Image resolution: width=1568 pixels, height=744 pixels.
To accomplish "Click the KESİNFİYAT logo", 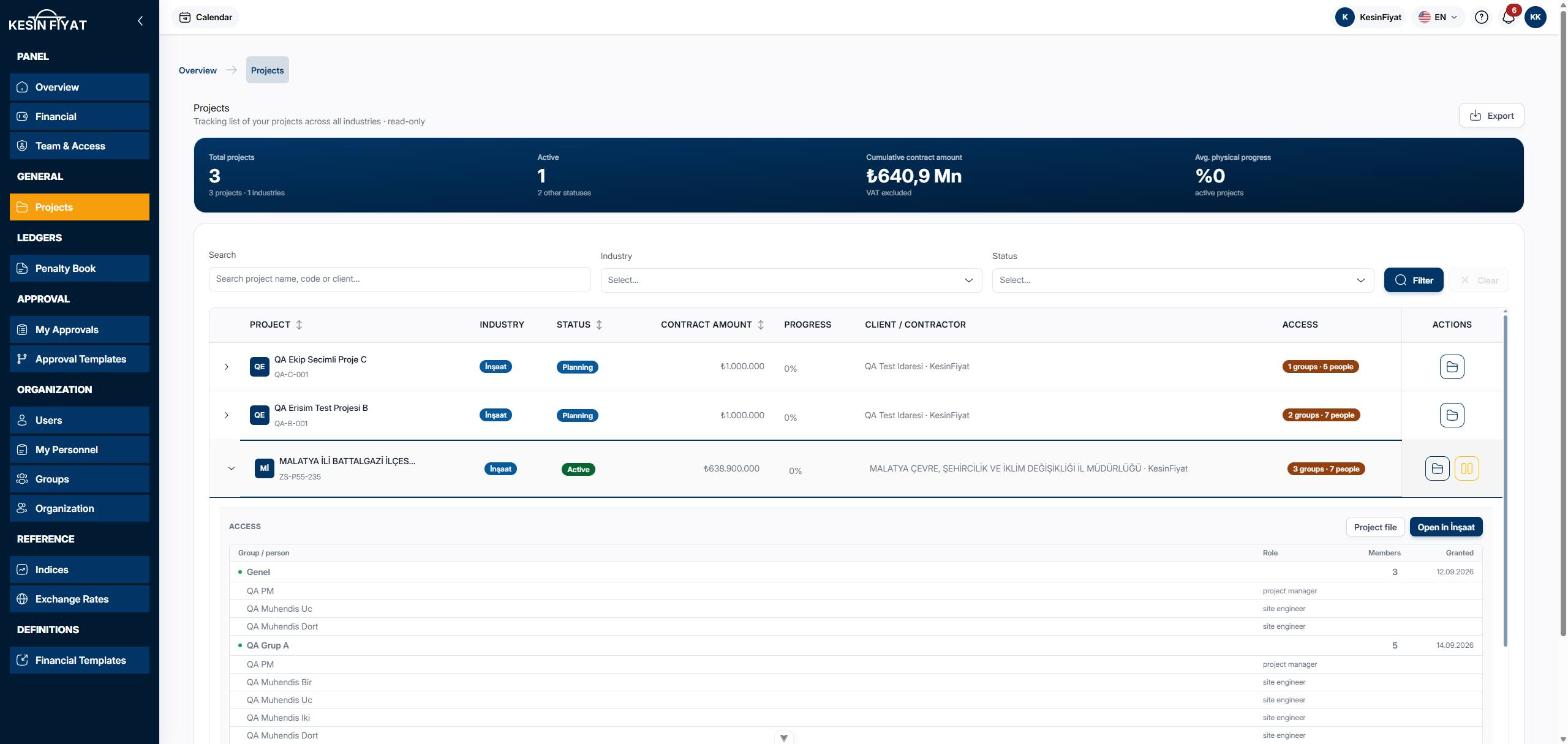I will pyautogui.click(x=48, y=21).
